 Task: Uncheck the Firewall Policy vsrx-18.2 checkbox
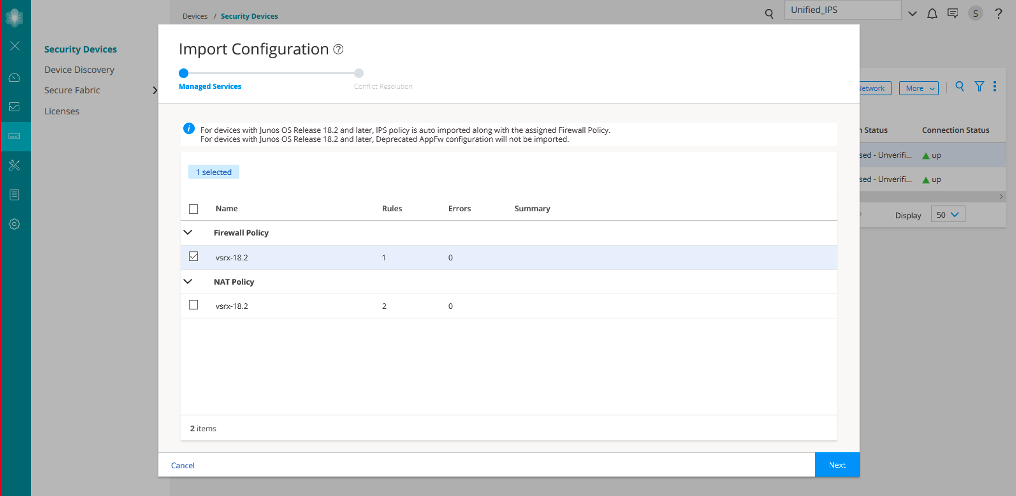[193, 257]
